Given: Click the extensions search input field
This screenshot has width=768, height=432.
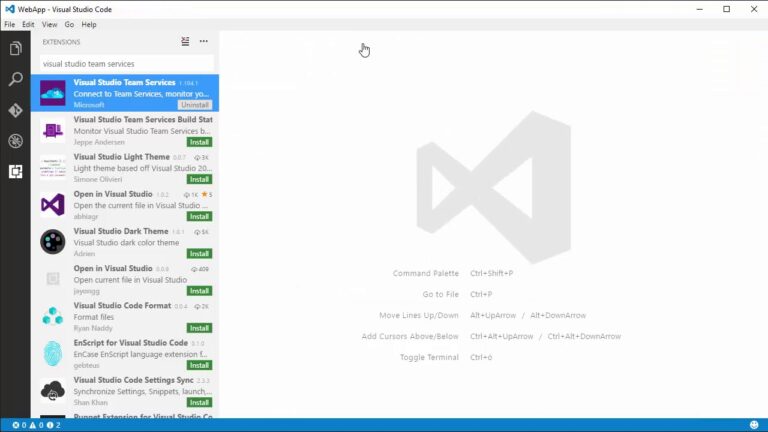Looking at the screenshot, I should point(127,64).
